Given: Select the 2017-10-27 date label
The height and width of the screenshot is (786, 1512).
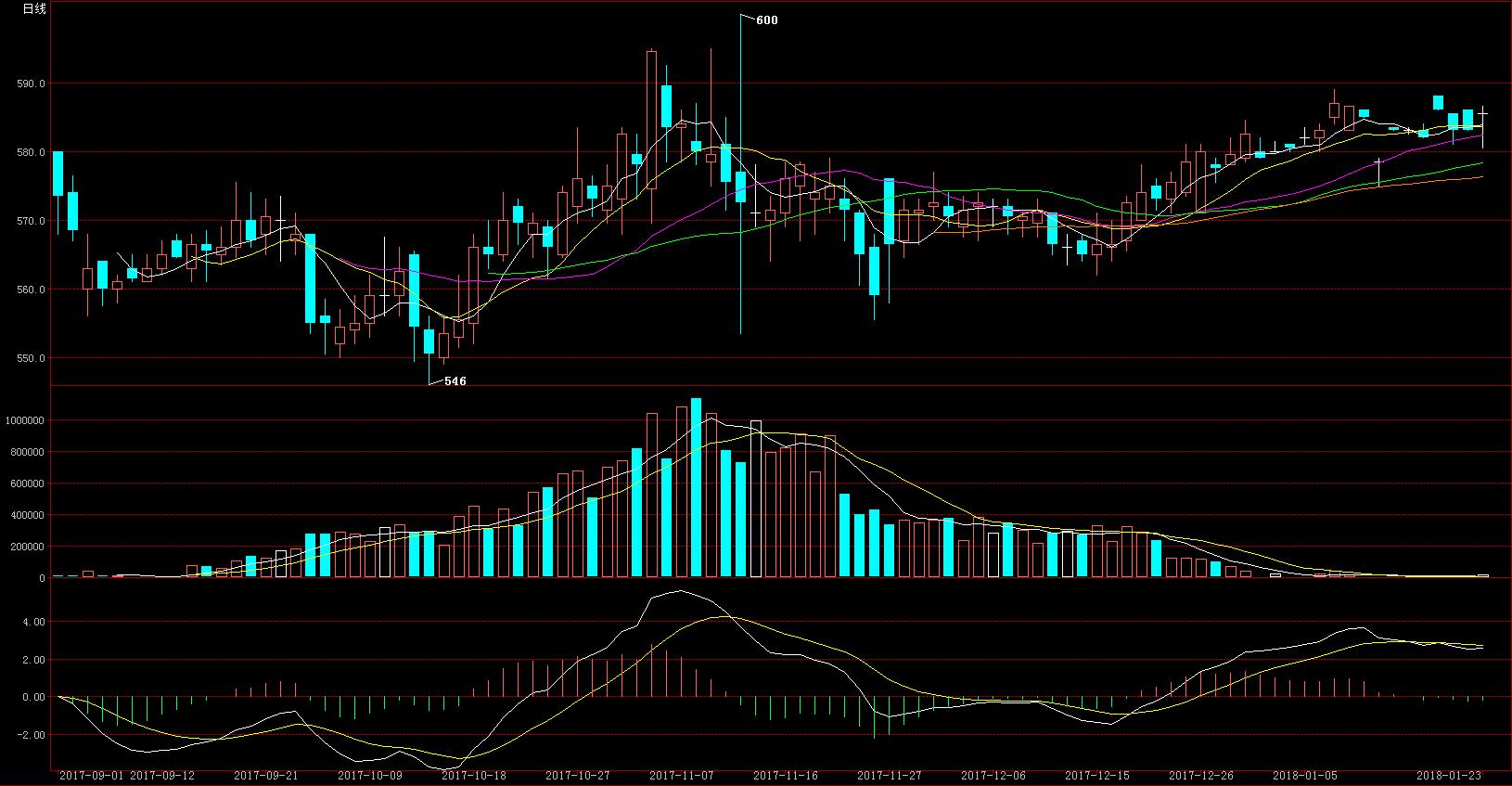Looking at the screenshot, I should tap(578, 775).
